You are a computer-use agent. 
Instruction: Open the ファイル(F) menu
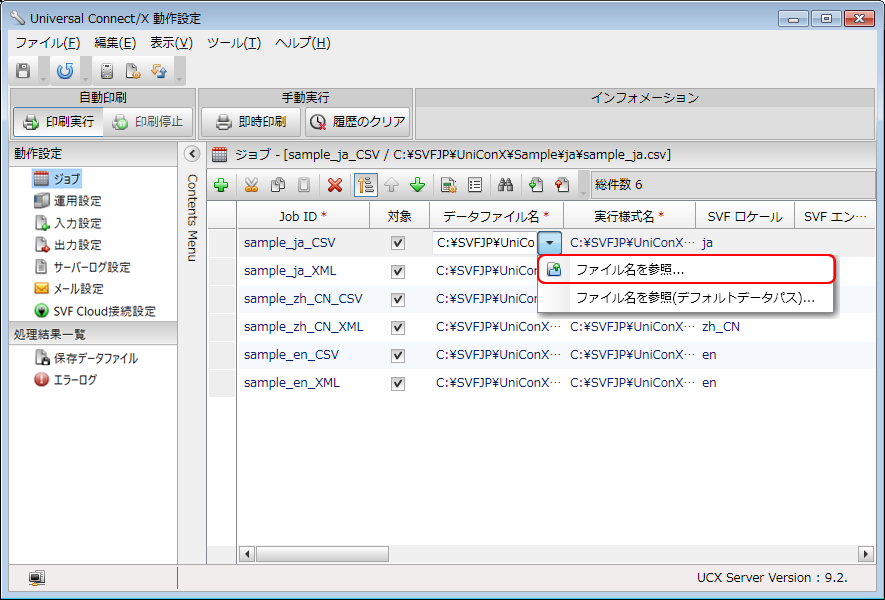47,43
